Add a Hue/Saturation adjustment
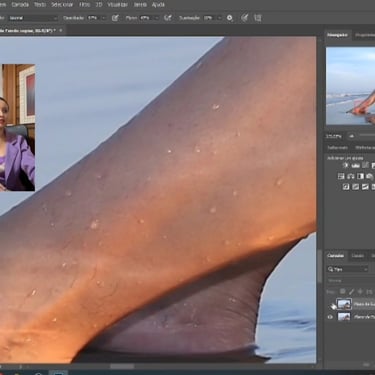Image resolution: width=375 pixels, height=375 pixels. (x=341, y=176)
